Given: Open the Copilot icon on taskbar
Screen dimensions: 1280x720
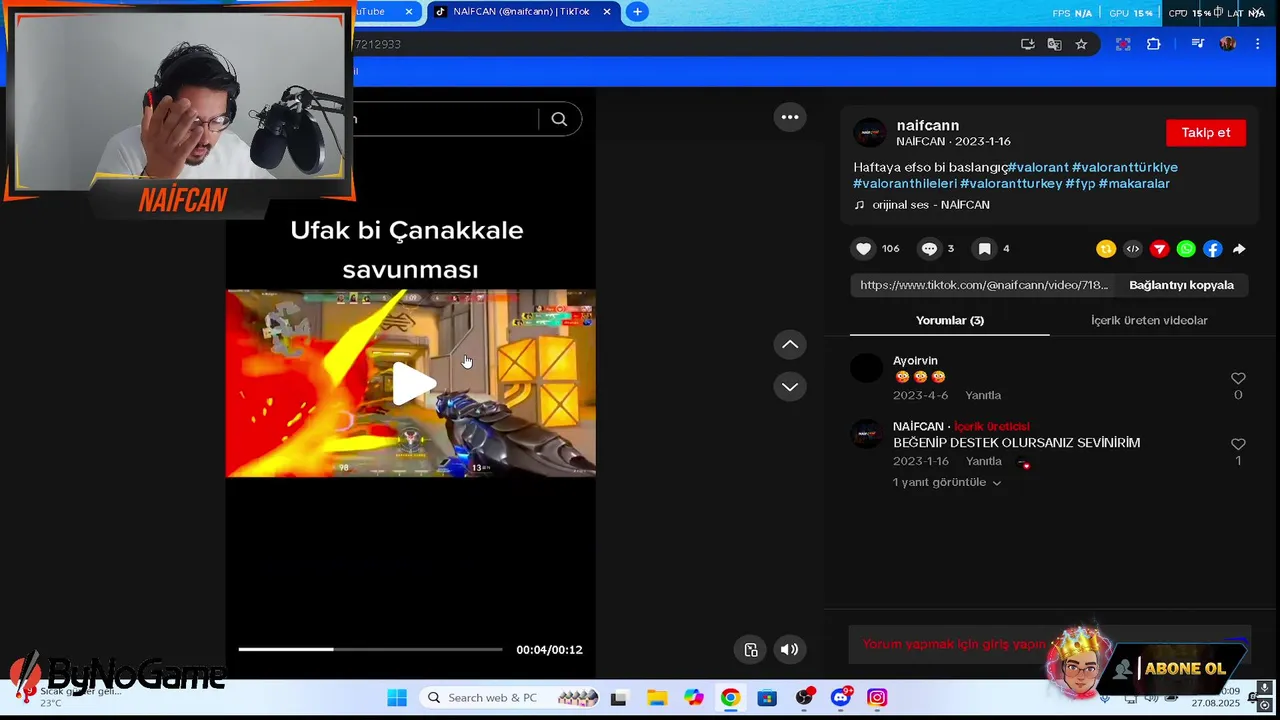Looking at the screenshot, I should pos(693,697).
